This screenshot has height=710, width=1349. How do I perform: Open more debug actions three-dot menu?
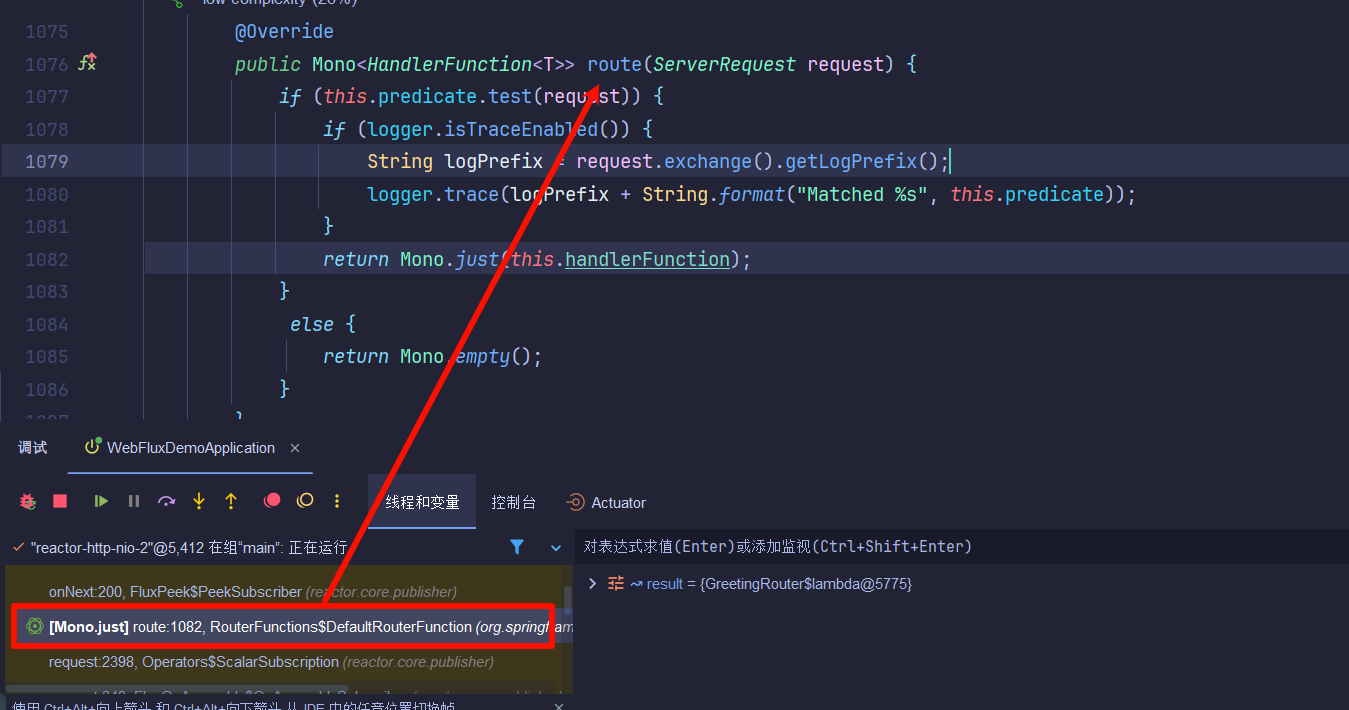pos(338,501)
